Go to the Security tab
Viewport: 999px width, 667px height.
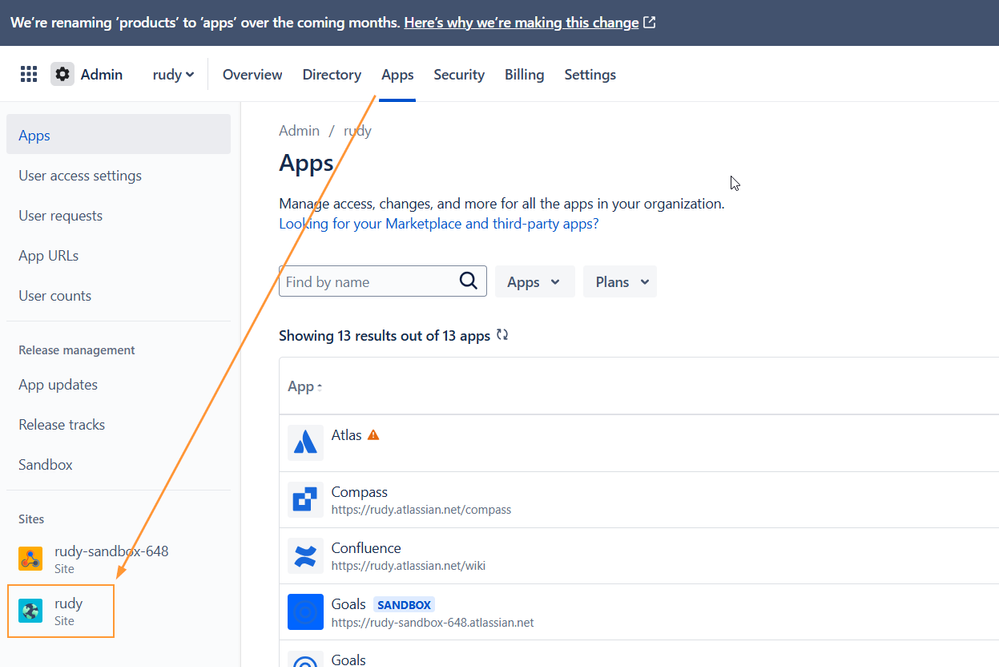[459, 75]
